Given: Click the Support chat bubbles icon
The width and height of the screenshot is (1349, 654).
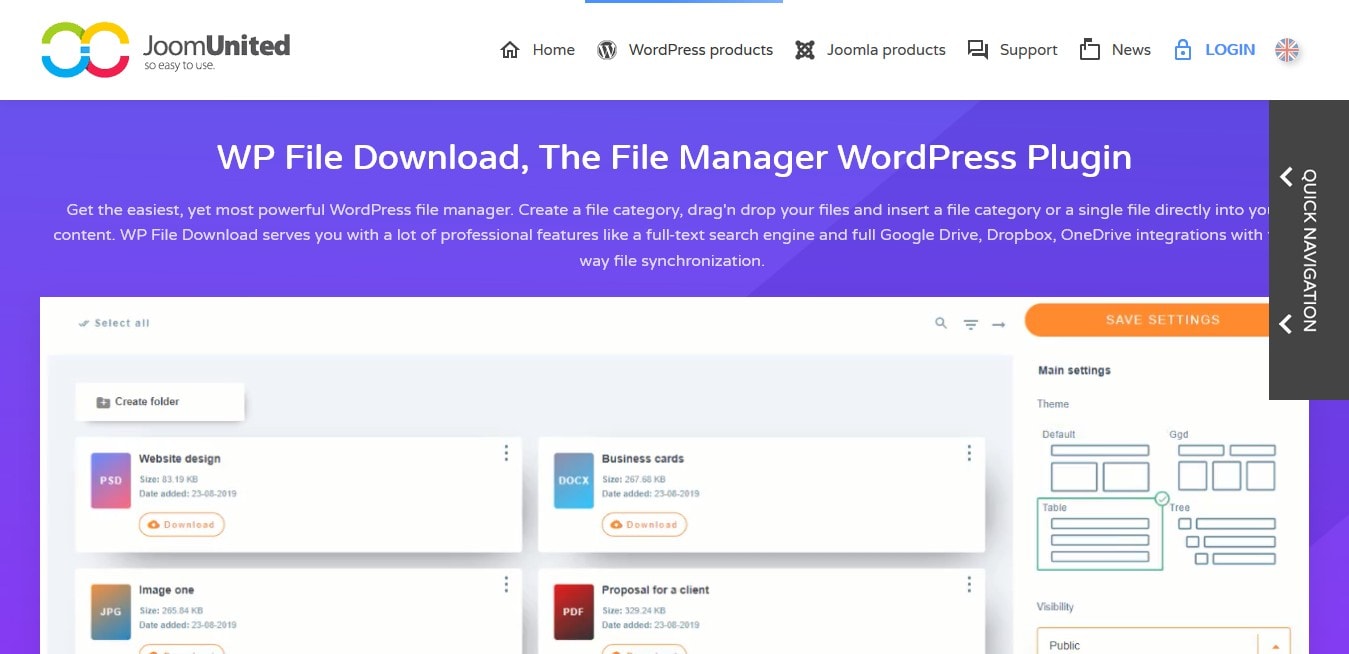Looking at the screenshot, I should coord(978,50).
